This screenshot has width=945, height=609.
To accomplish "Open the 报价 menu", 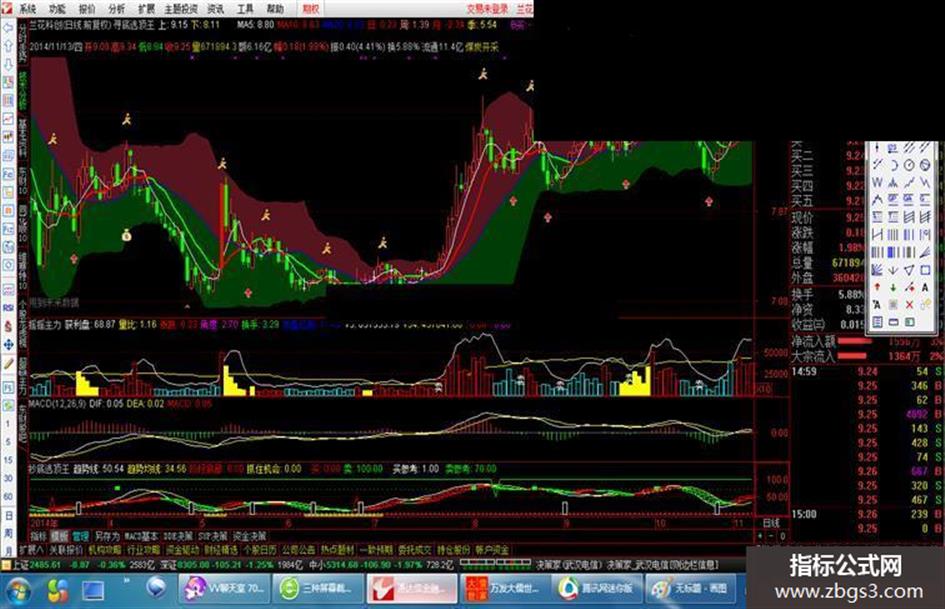I will coord(87,9).
